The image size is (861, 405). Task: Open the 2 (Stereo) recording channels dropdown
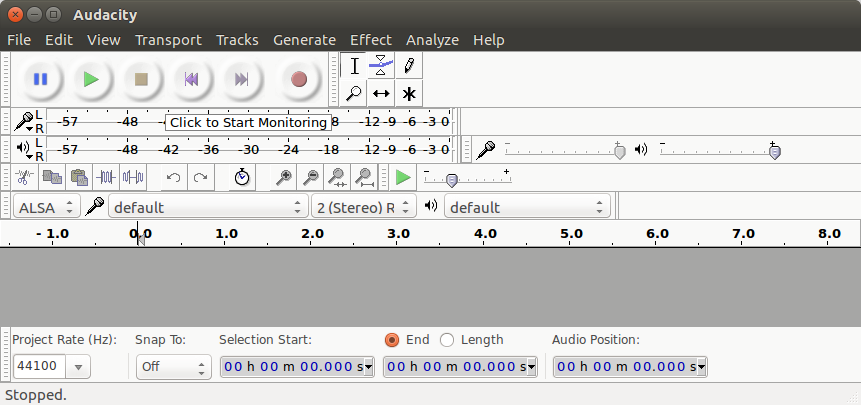(364, 207)
